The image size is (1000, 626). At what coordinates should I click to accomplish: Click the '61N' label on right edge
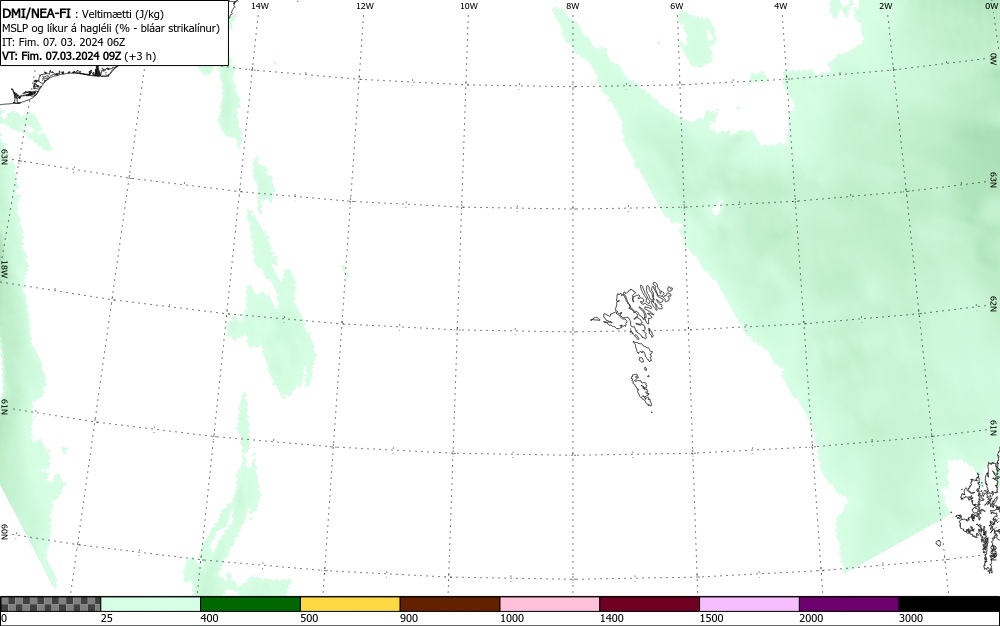click(x=994, y=428)
